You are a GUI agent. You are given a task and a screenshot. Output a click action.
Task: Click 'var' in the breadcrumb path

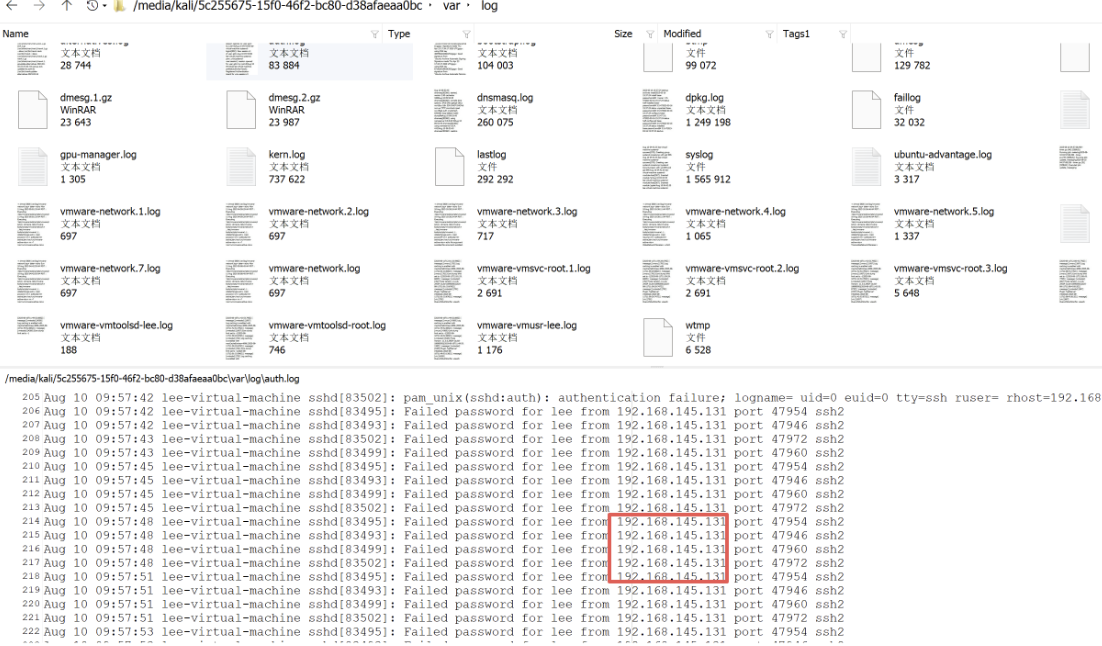tap(451, 7)
